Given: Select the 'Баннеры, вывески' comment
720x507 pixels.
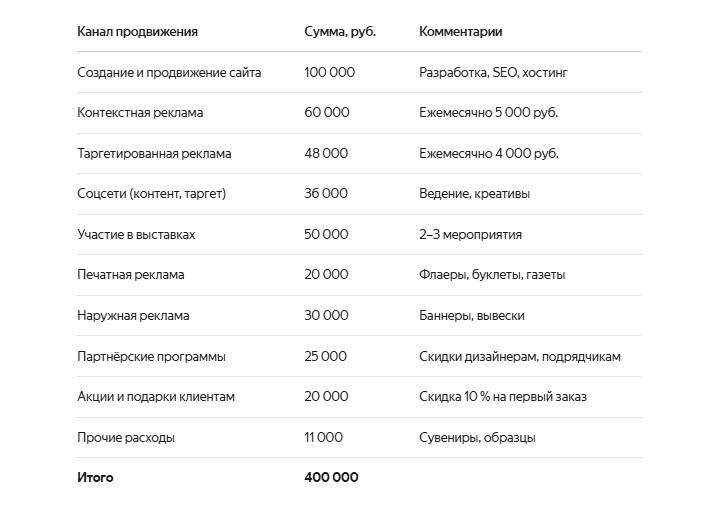Looking at the screenshot, I should 472,316.
